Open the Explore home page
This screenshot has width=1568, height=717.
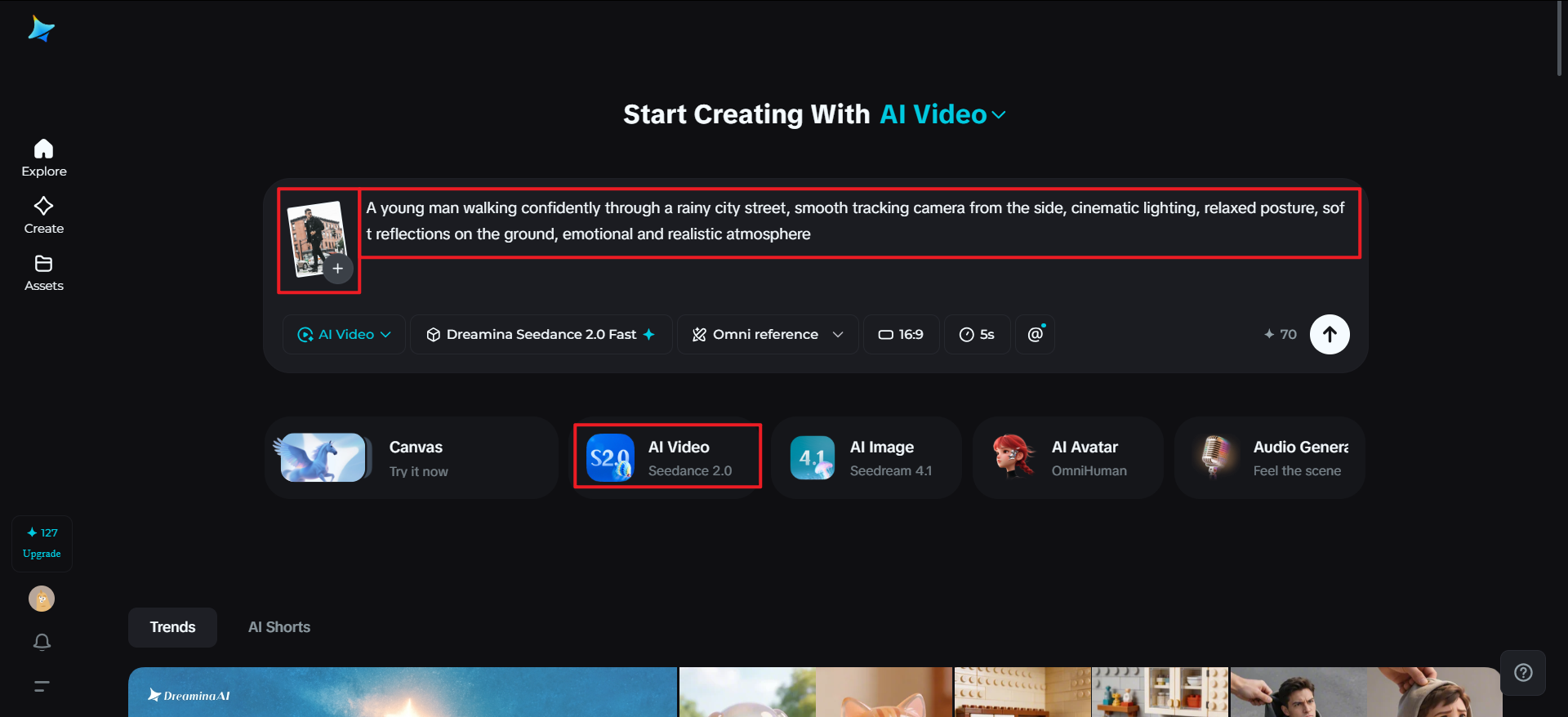(x=44, y=158)
